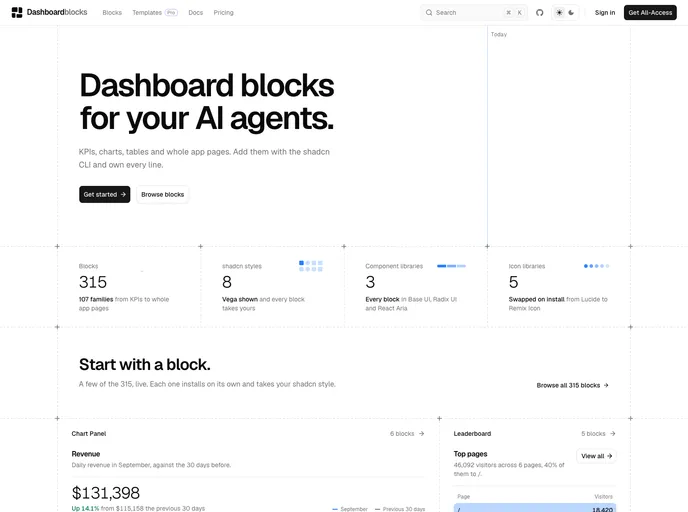This screenshot has height=512, width=688.
Task: Switch to light theme sun icon
Action: pos(559,13)
